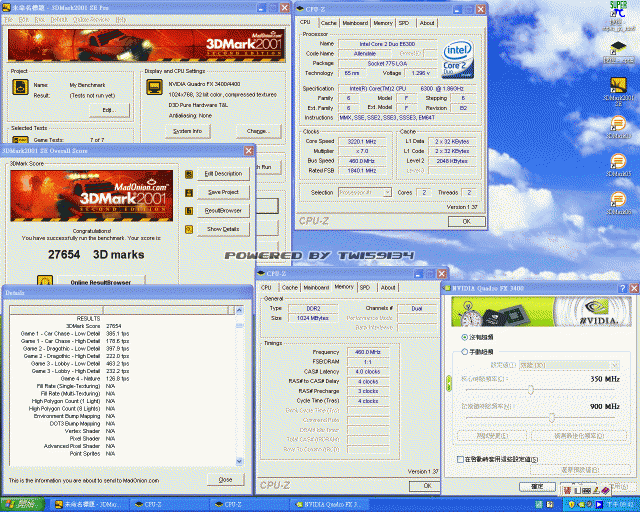The image size is (640, 512).
Task: Switch to NVIDIA Quadro FX taskbar item
Action: (x=328, y=505)
